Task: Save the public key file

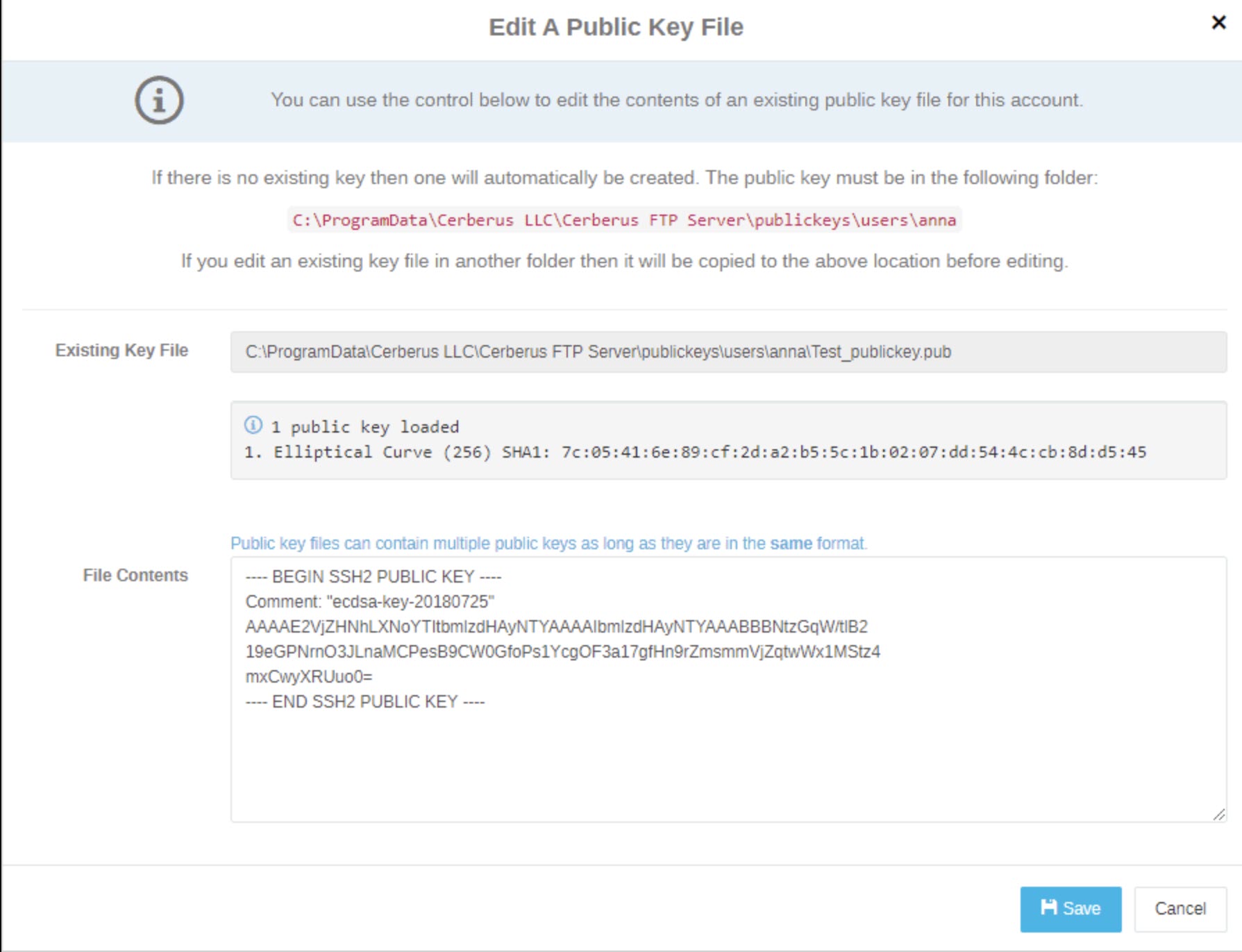Action: 1071,909
